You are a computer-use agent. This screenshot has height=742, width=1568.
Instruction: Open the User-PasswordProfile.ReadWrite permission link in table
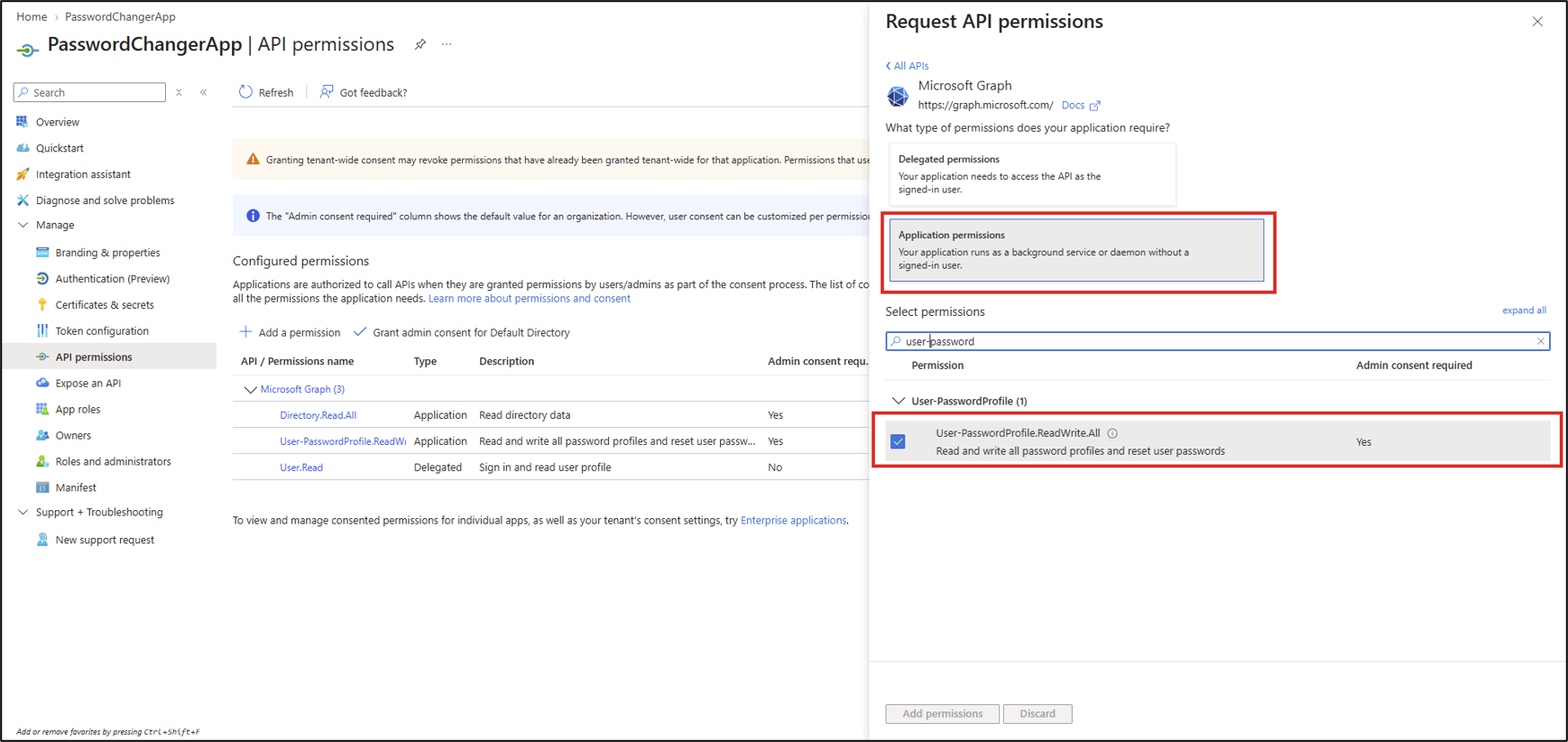click(x=343, y=441)
